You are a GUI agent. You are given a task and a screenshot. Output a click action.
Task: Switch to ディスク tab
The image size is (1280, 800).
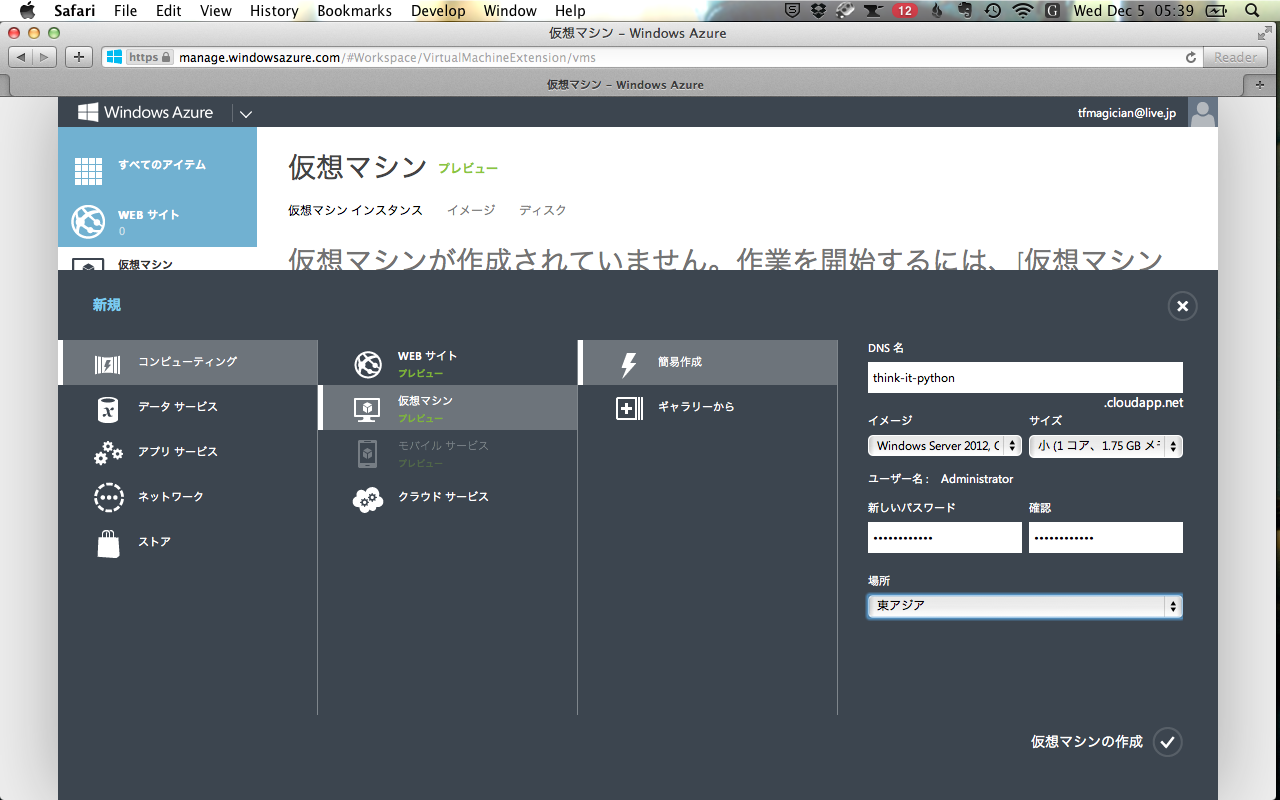click(x=543, y=210)
